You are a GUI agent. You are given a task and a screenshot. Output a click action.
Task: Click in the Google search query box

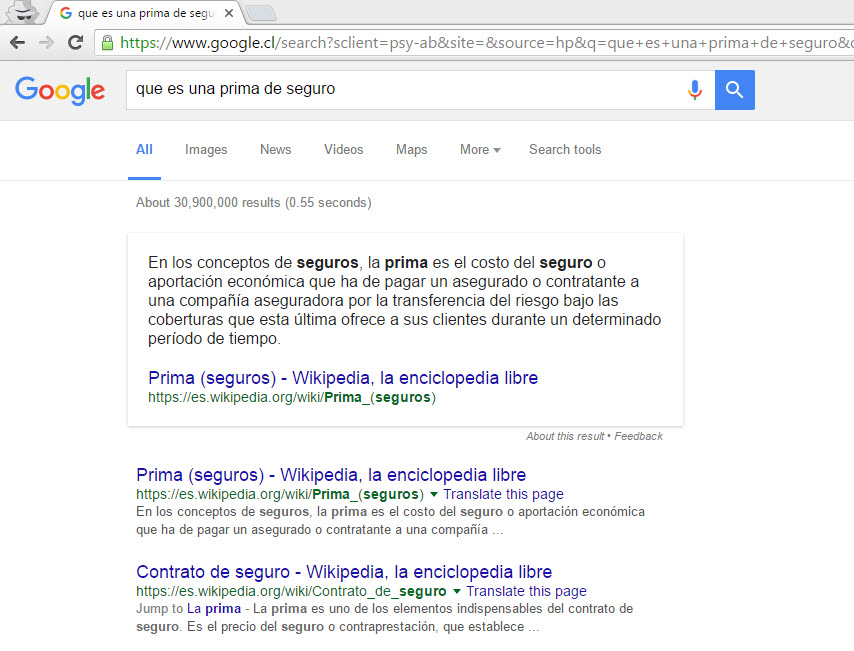pos(403,89)
